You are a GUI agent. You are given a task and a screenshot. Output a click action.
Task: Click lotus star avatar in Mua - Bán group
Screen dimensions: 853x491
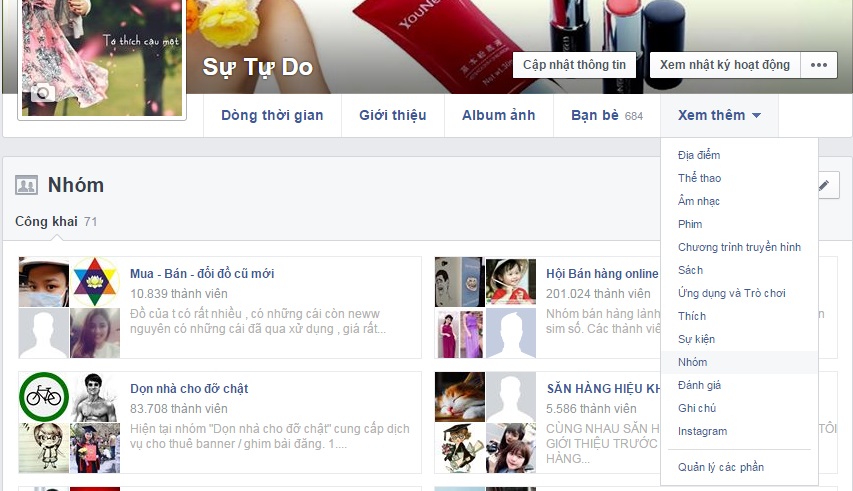95,282
